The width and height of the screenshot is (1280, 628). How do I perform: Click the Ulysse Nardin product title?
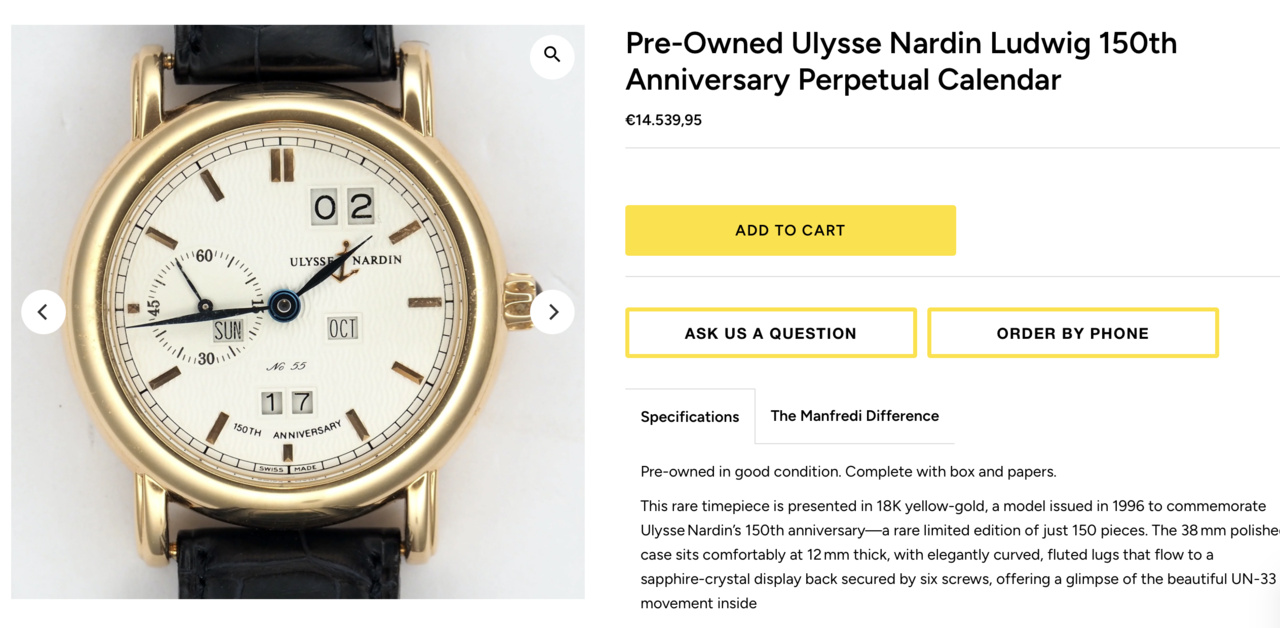pos(900,61)
